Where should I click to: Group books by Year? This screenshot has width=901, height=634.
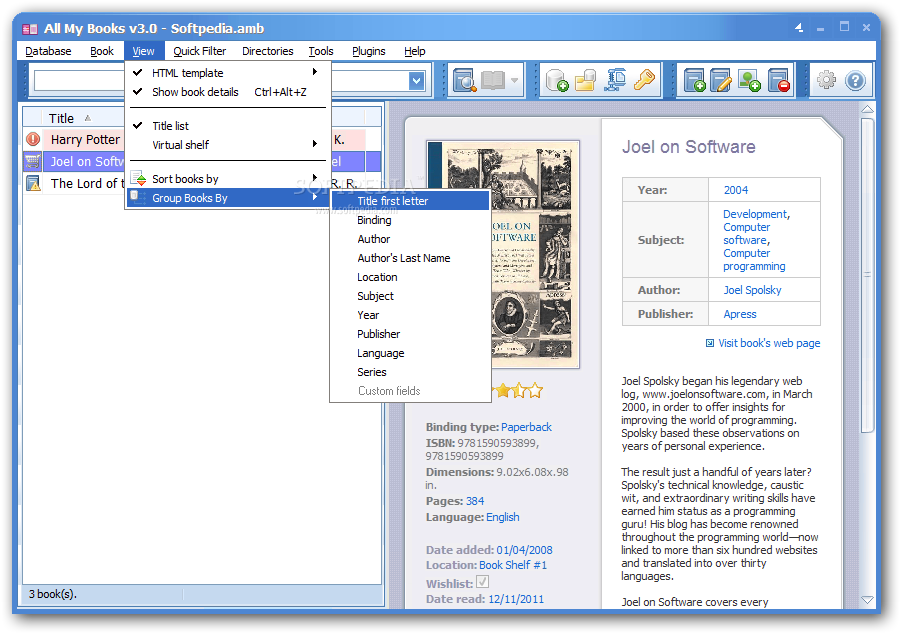coord(410,315)
